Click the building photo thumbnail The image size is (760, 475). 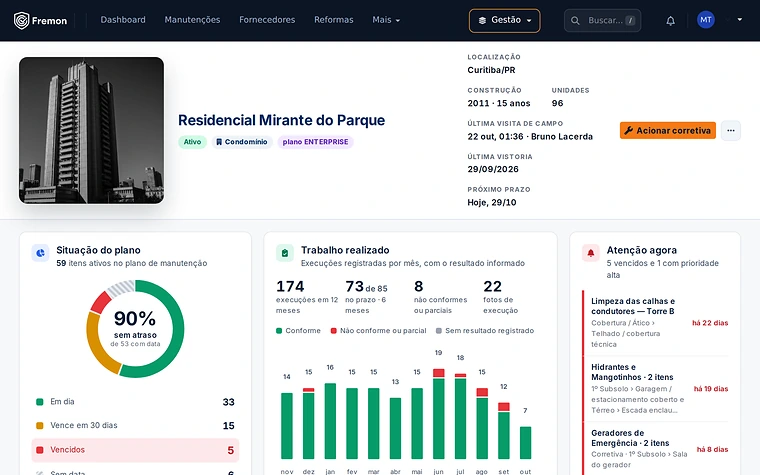[x=91, y=130]
